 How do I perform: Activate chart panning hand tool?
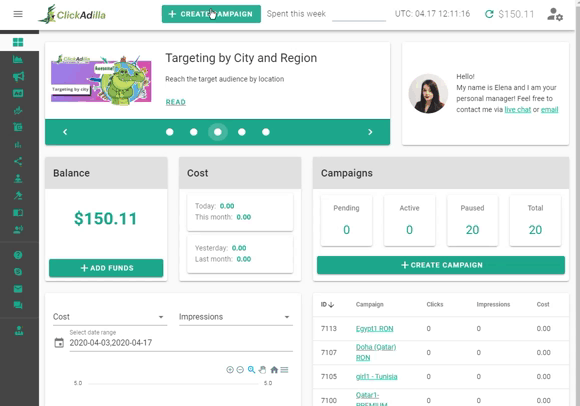coord(263,369)
